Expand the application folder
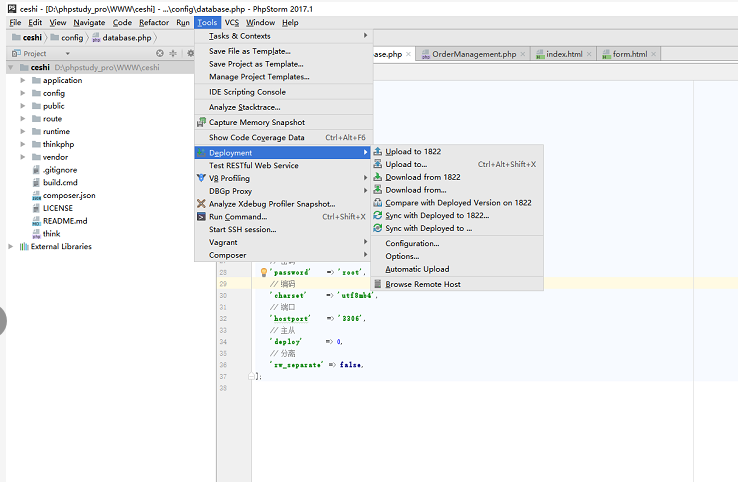This screenshot has height=482, width=738. tap(22, 80)
